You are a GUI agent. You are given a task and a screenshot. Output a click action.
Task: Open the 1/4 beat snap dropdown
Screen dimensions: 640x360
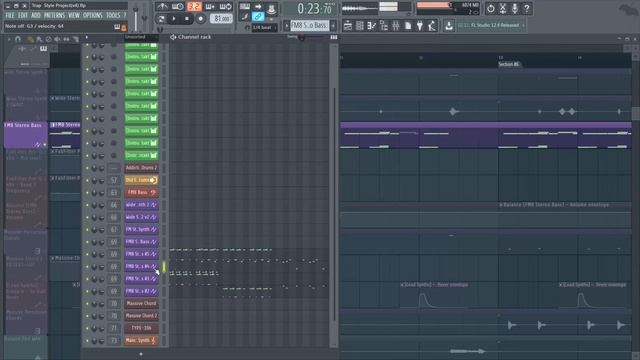(x=264, y=27)
